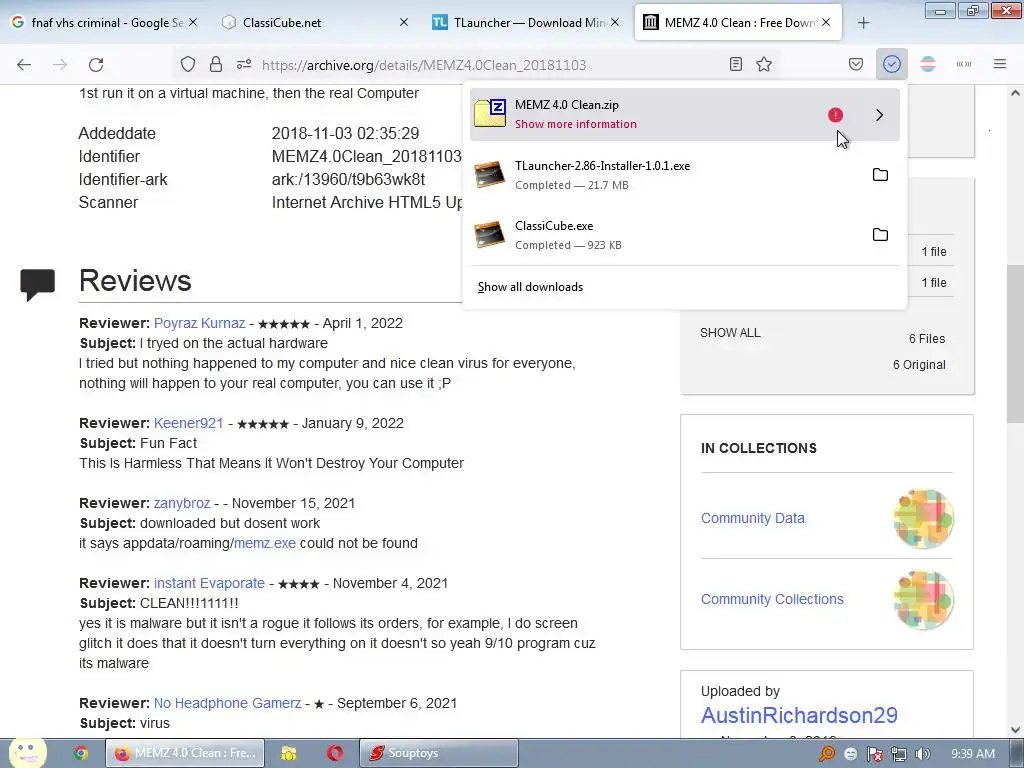Switch to the fnaf vhs criminal Google tab
Screen dimensions: 1024x768
(104, 22)
